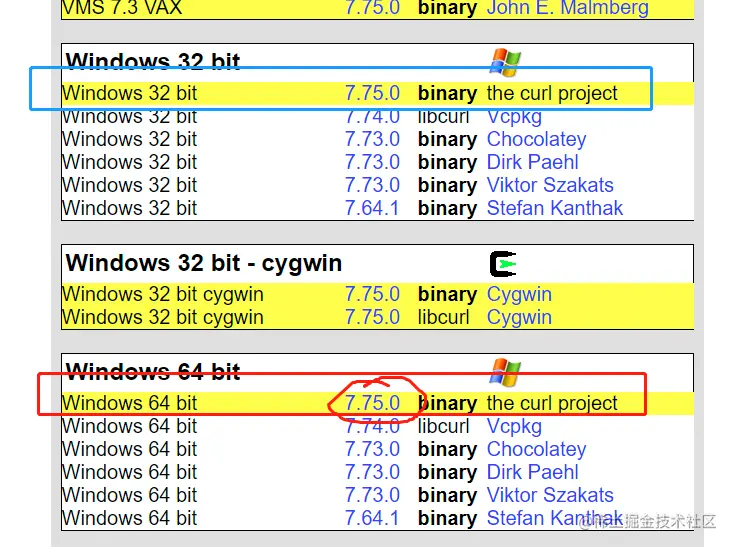Click "Windows 64 bit" label in the Dirk Paehl row
The width and height of the screenshot is (733, 547).
[x=129, y=472]
